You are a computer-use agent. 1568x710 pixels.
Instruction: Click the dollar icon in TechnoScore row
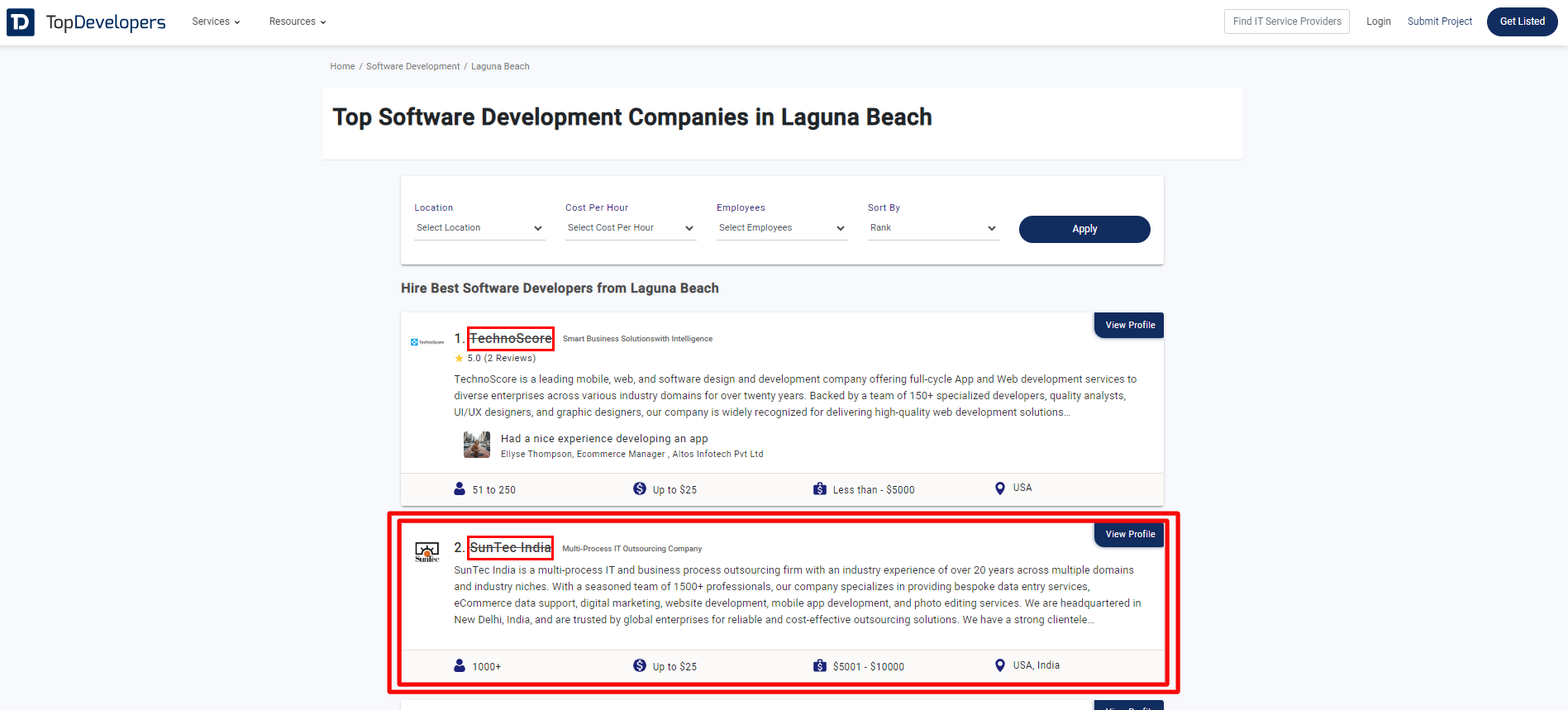(x=640, y=488)
